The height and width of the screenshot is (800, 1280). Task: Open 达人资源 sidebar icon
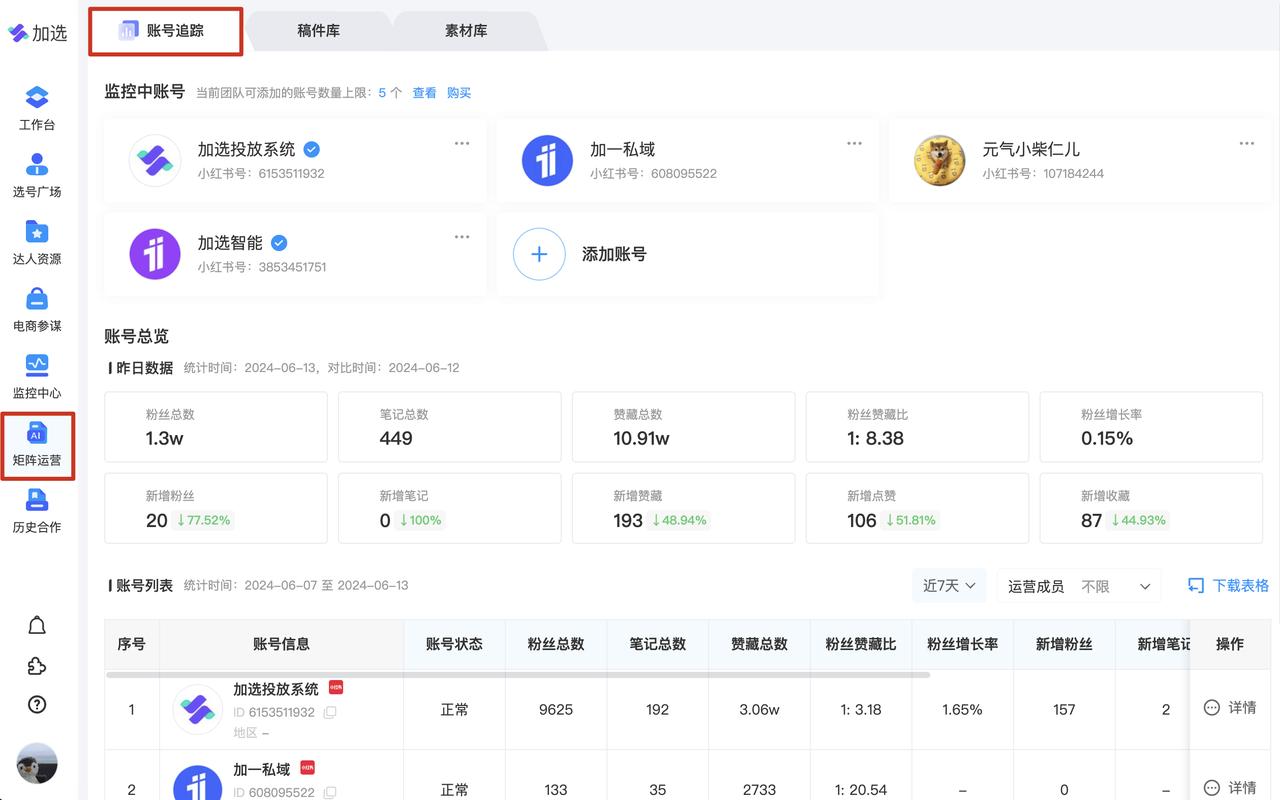pos(37,243)
